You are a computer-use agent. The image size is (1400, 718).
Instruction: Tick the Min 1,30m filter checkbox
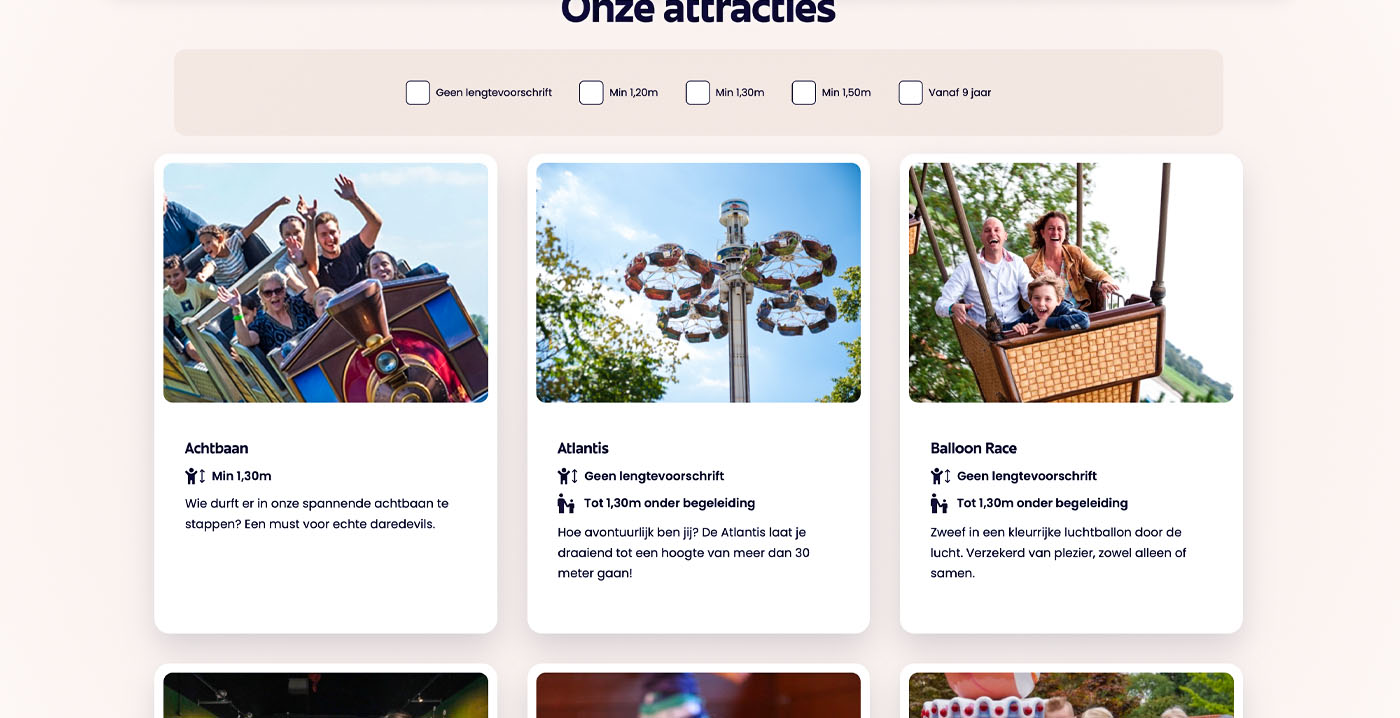(x=698, y=93)
